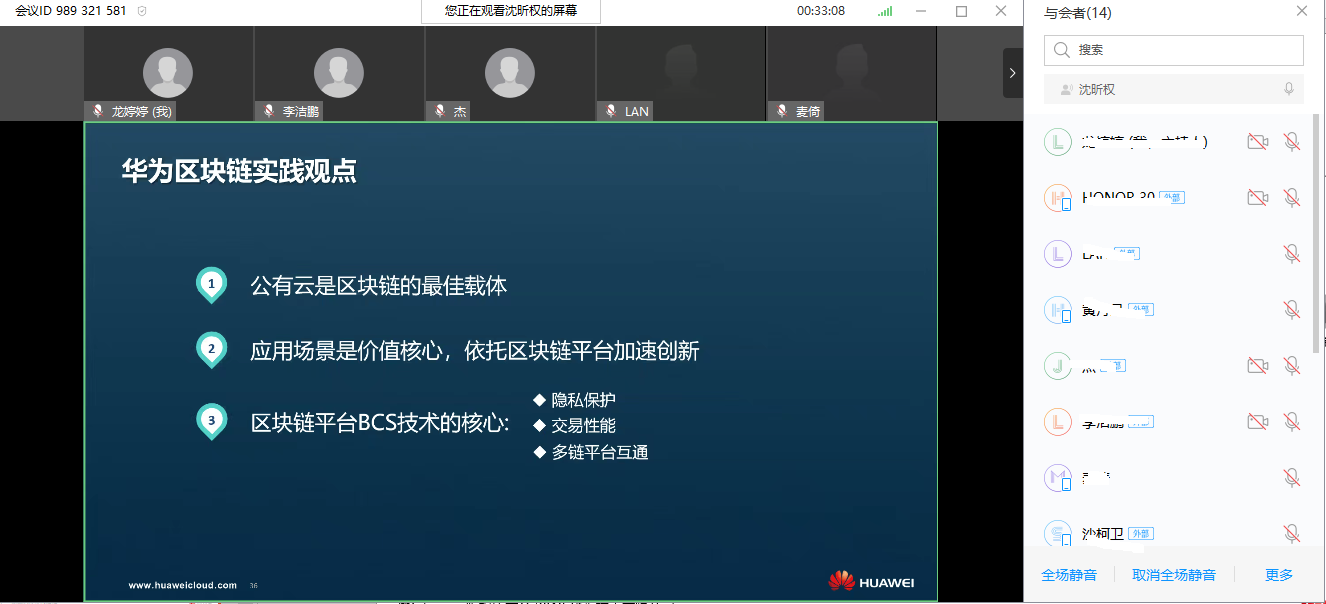
Task: Toggle microphone for green J avatar participant
Action: (1292, 366)
